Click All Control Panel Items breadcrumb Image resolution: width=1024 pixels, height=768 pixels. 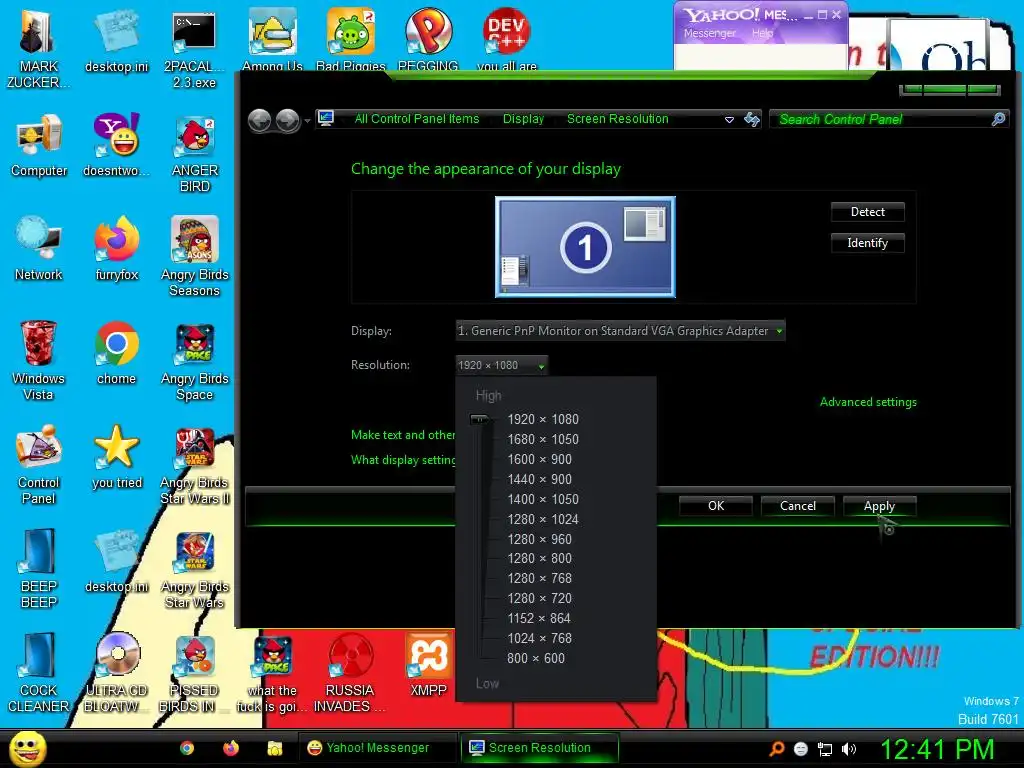click(417, 119)
